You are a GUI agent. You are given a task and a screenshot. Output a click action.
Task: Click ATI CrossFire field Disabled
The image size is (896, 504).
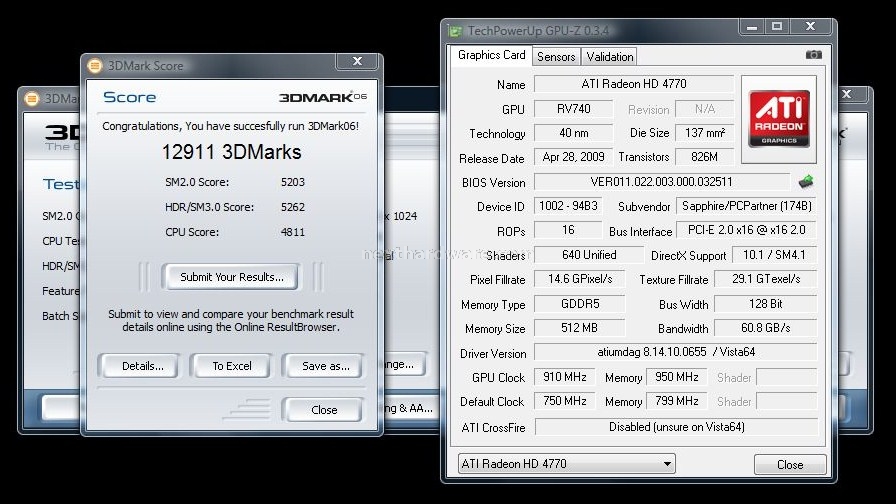676,427
